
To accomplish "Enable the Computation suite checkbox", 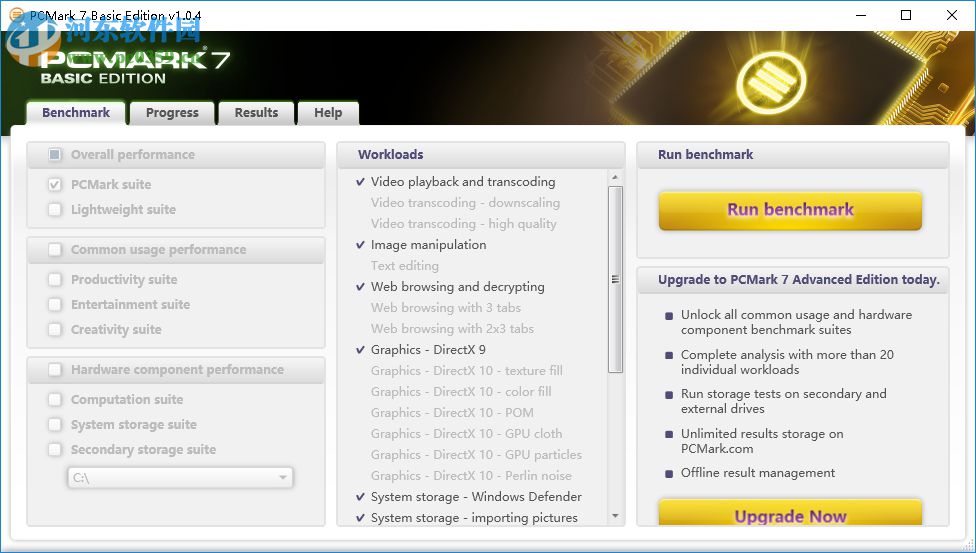I will 55,400.
